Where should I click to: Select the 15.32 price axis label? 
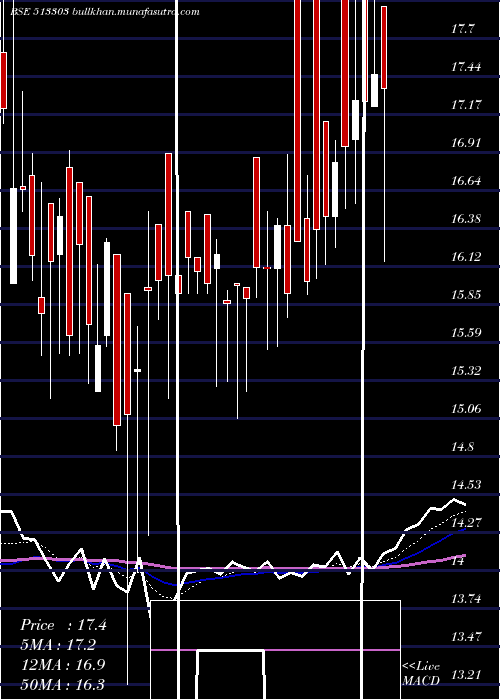pos(466,371)
